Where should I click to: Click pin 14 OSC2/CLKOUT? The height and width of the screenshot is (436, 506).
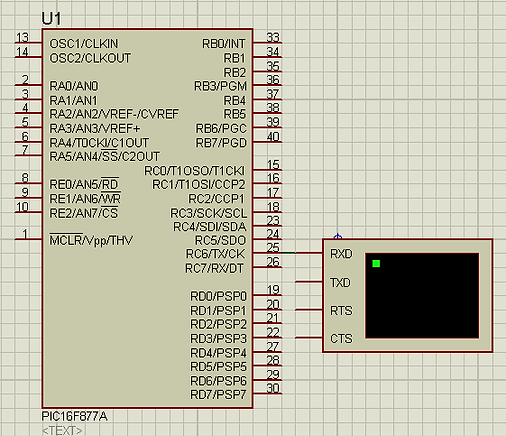pos(28,57)
